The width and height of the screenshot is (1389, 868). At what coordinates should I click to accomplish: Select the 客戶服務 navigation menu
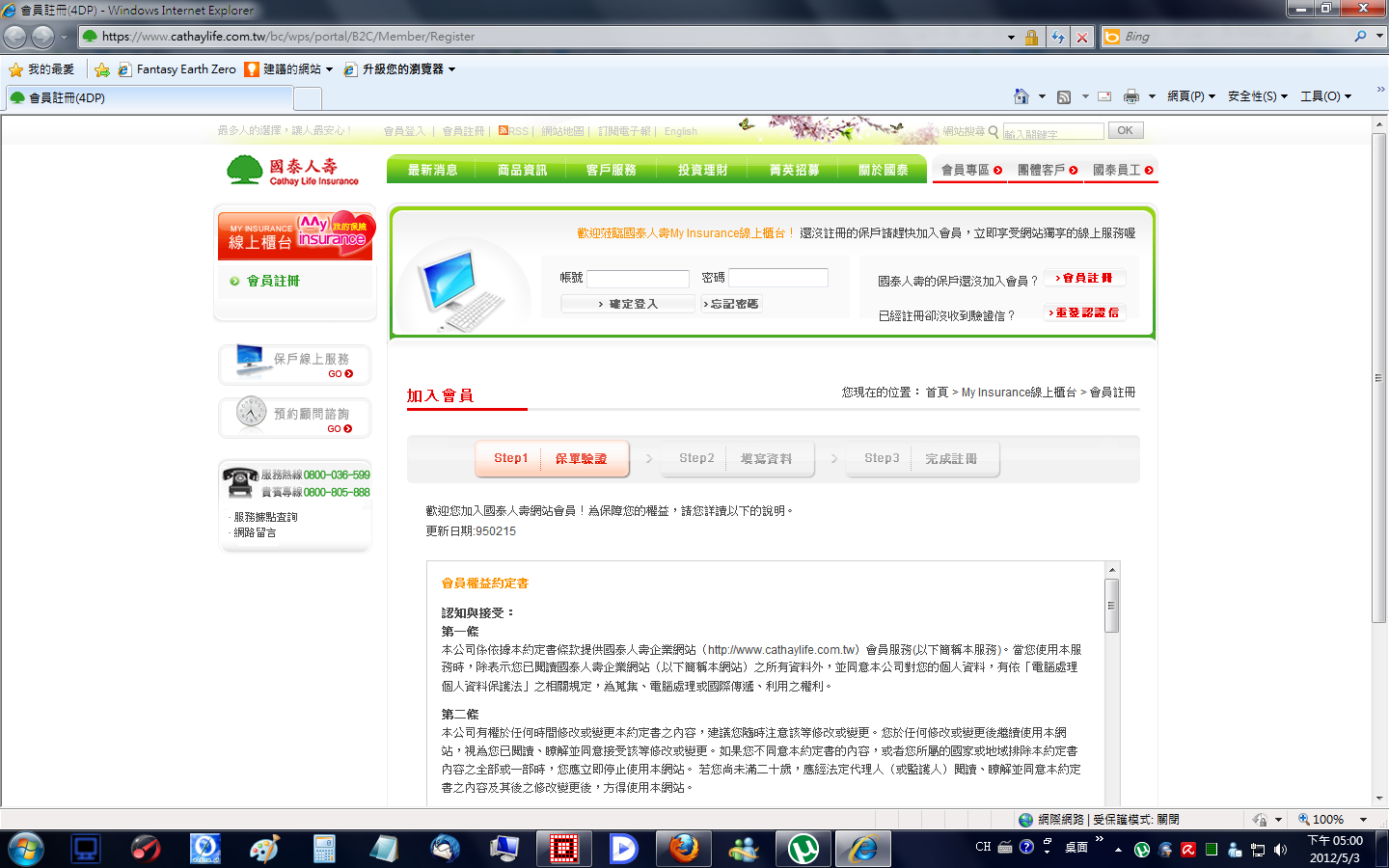pos(612,170)
